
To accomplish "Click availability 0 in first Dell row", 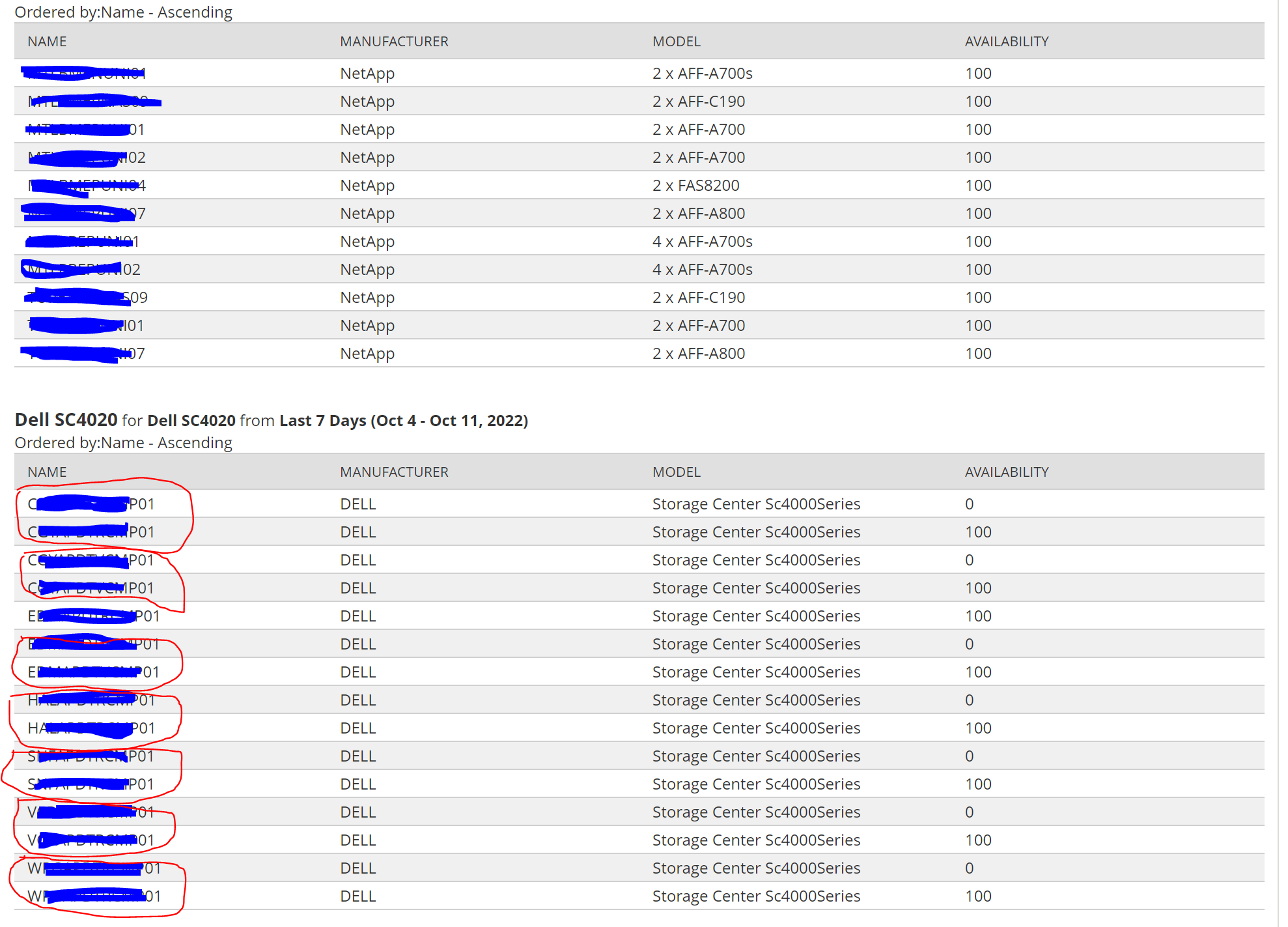I will pos(969,504).
